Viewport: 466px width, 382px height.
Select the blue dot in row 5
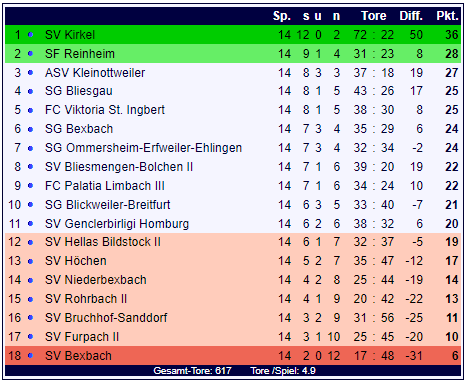[30, 110]
